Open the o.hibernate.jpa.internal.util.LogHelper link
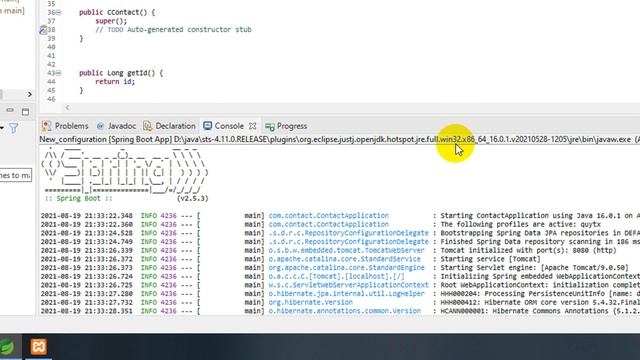The width and height of the screenshot is (640, 360). click(347, 294)
